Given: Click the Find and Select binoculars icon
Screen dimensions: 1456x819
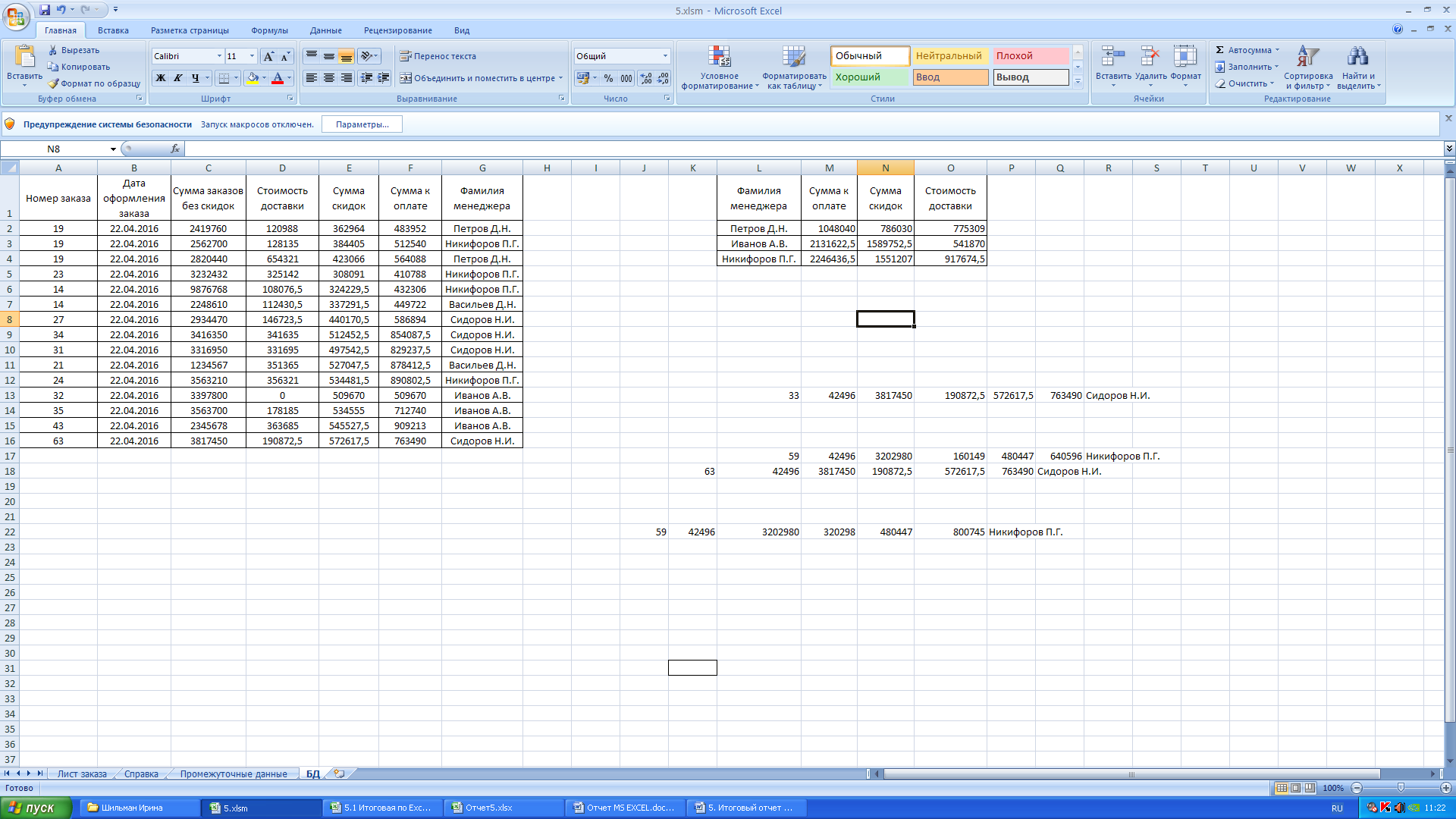Looking at the screenshot, I should click(1357, 57).
